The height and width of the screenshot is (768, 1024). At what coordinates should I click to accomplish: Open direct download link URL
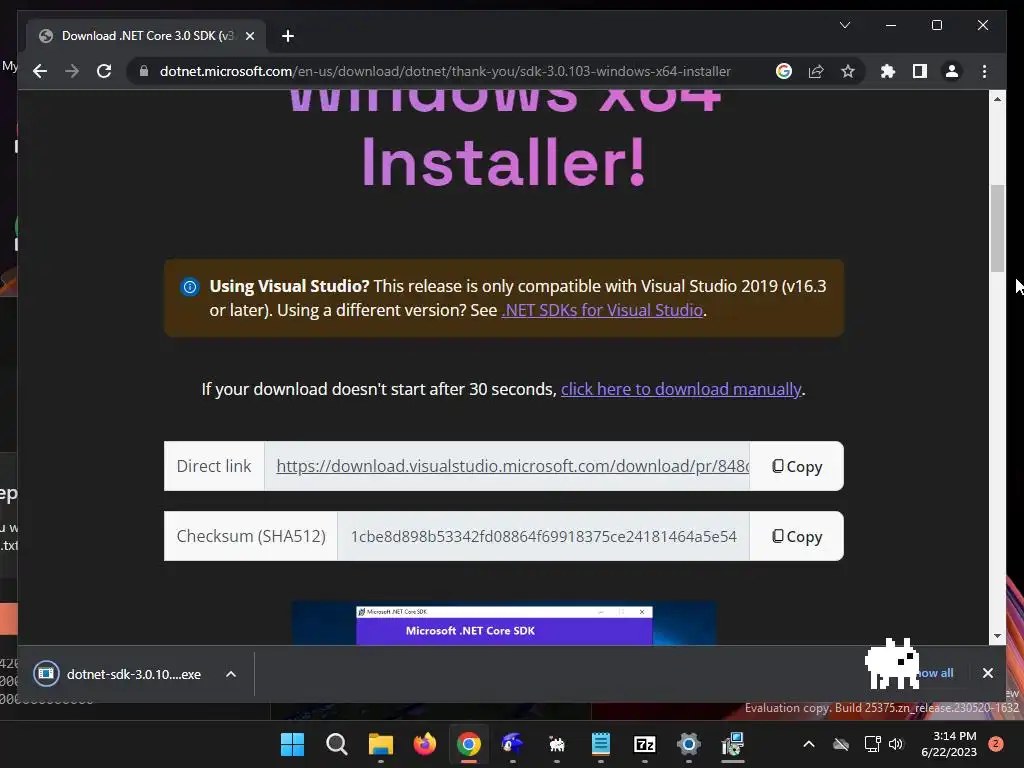(513, 466)
